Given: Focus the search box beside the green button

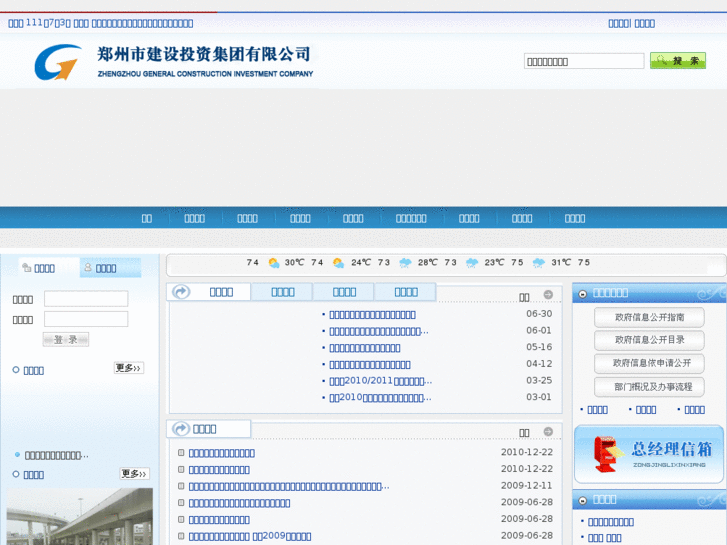Looking at the screenshot, I should 584,61.
